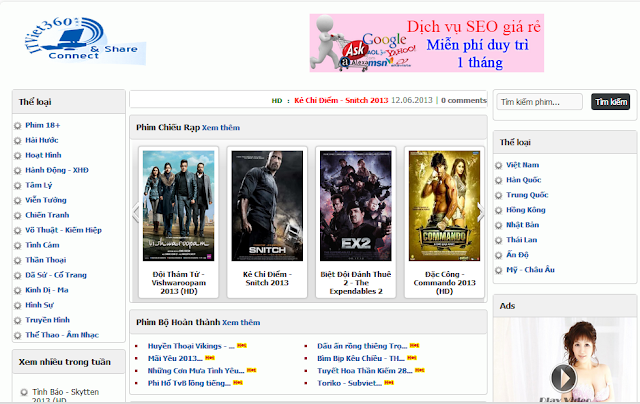
Task: Open the Hài Hước category
Action: pos(42,140)
